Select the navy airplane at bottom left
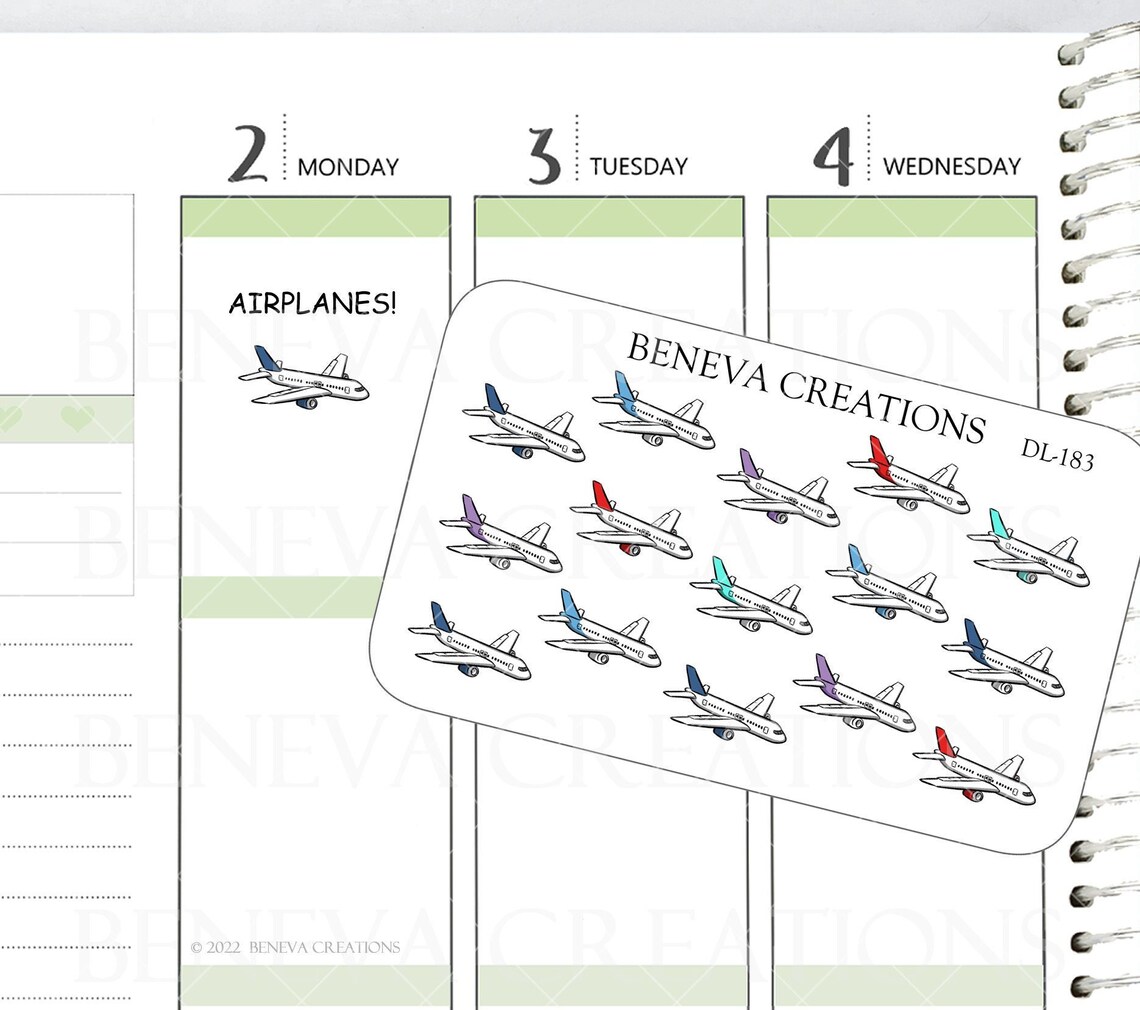 [469, 646]
